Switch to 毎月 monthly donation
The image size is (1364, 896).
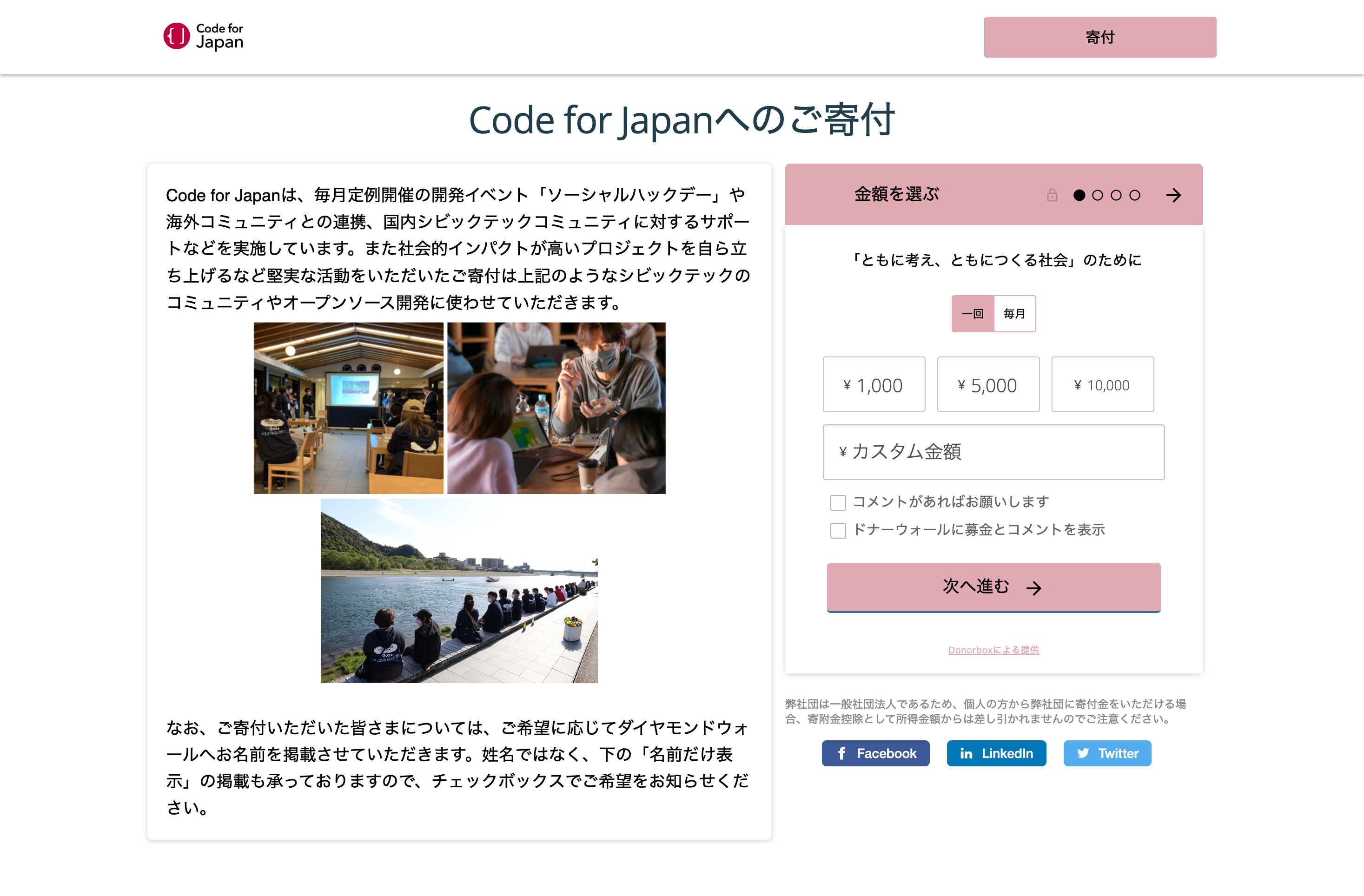(x=1014, y=313)
